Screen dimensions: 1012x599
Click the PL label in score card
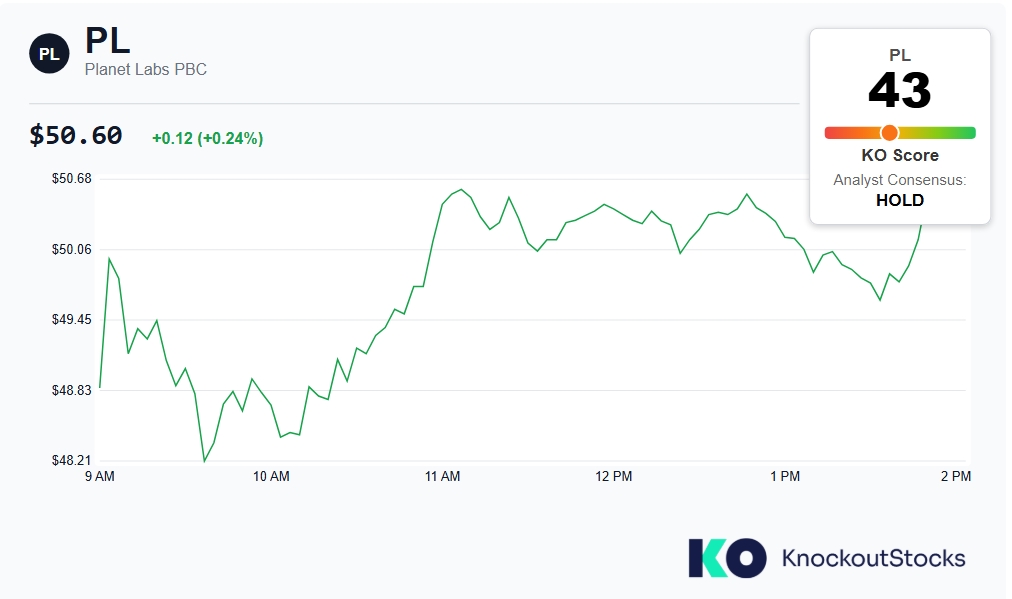pyautogui.click(x=900, y=56)
